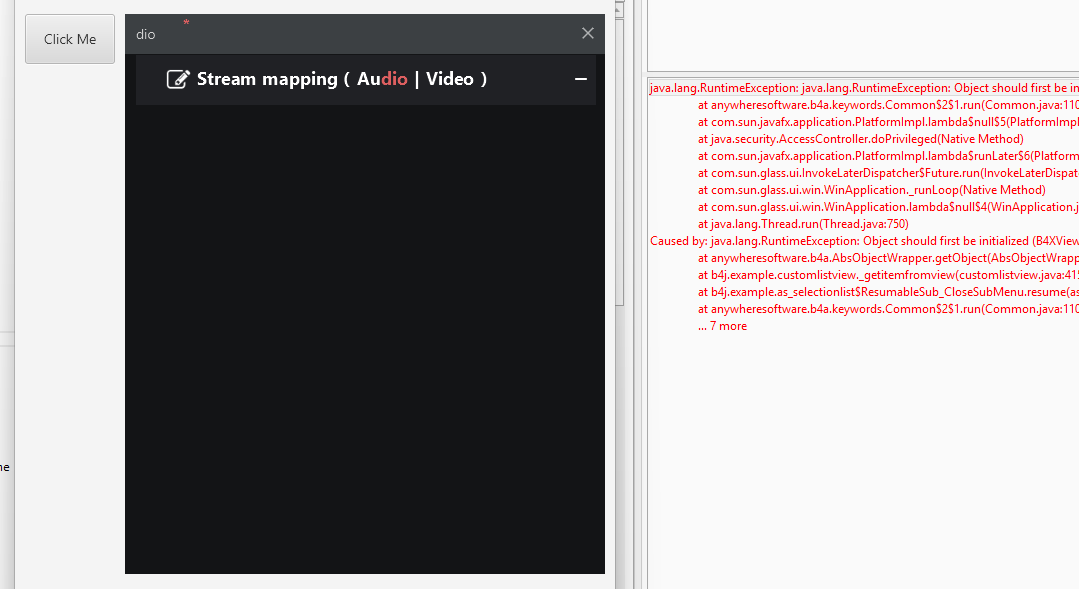Open the "... 7 more" link in the log
The height and width of the screenshot is (589, 1079).
point(722,325)
